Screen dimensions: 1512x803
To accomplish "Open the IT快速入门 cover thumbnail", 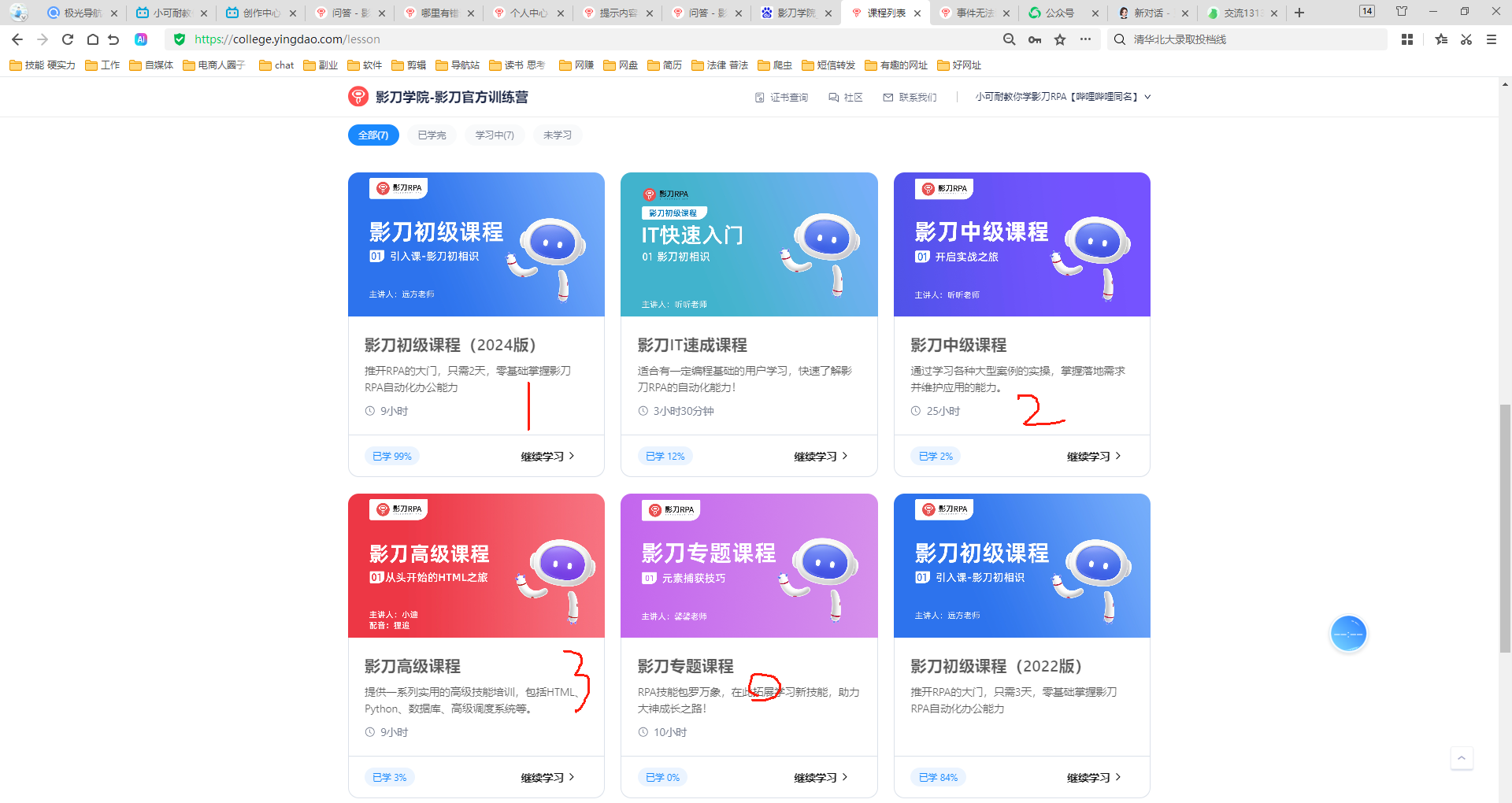I will click(749, 245).
